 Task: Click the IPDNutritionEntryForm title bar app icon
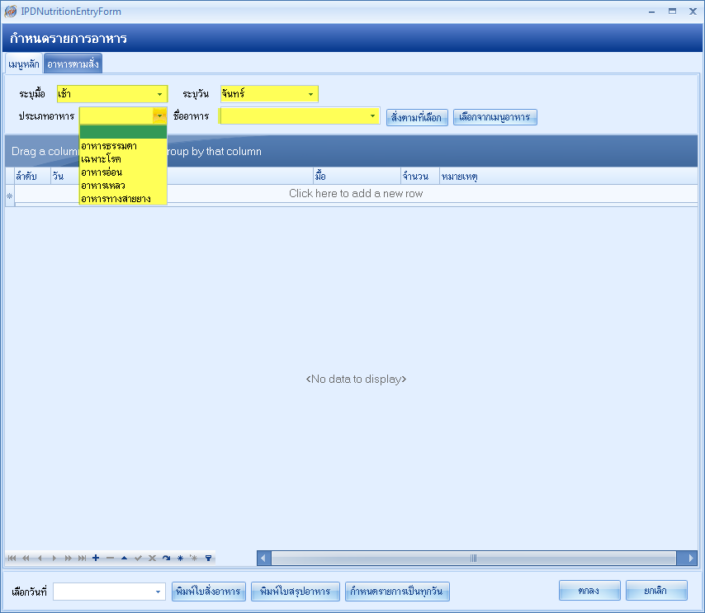click(x=11, y=10)
